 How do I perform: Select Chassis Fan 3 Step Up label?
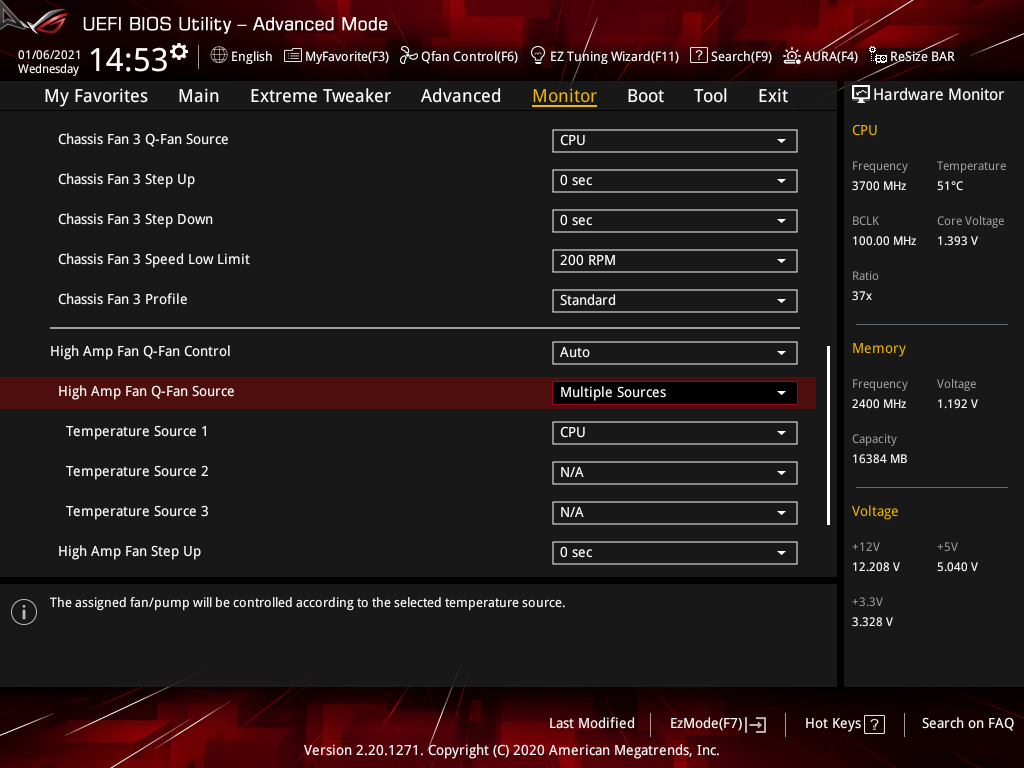point(127,180)
